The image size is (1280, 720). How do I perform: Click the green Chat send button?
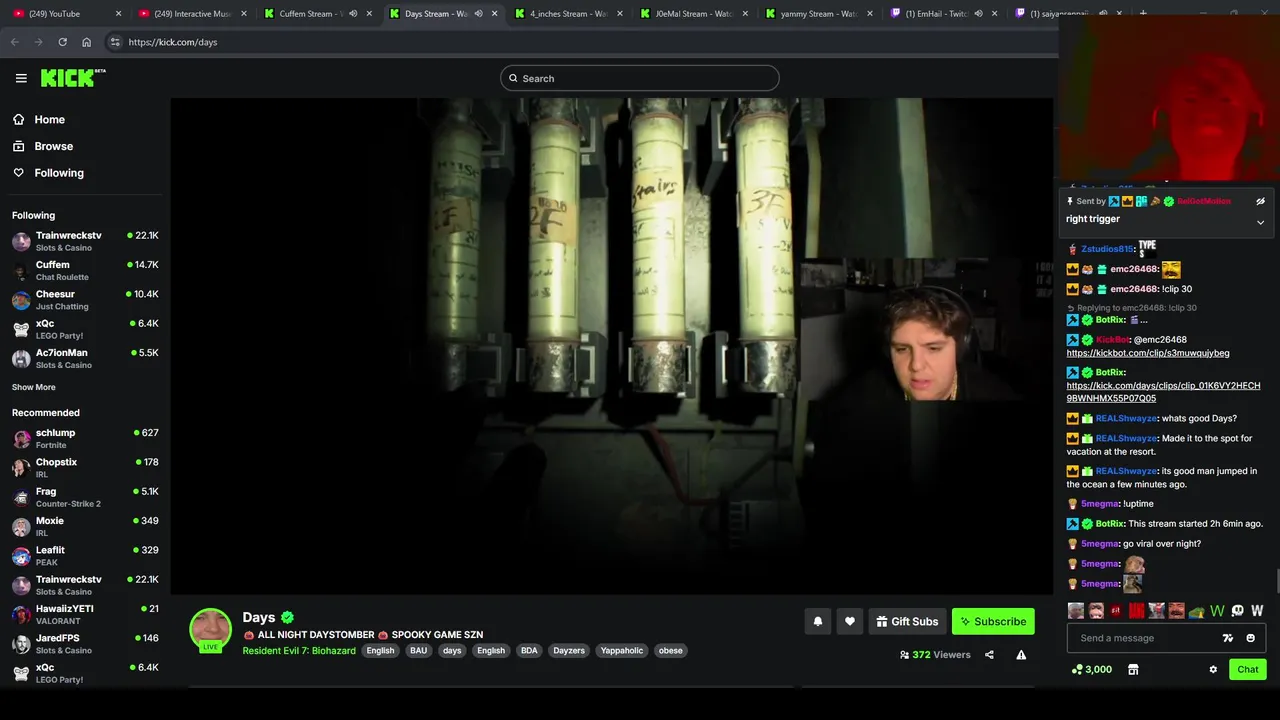[1248, 669]
